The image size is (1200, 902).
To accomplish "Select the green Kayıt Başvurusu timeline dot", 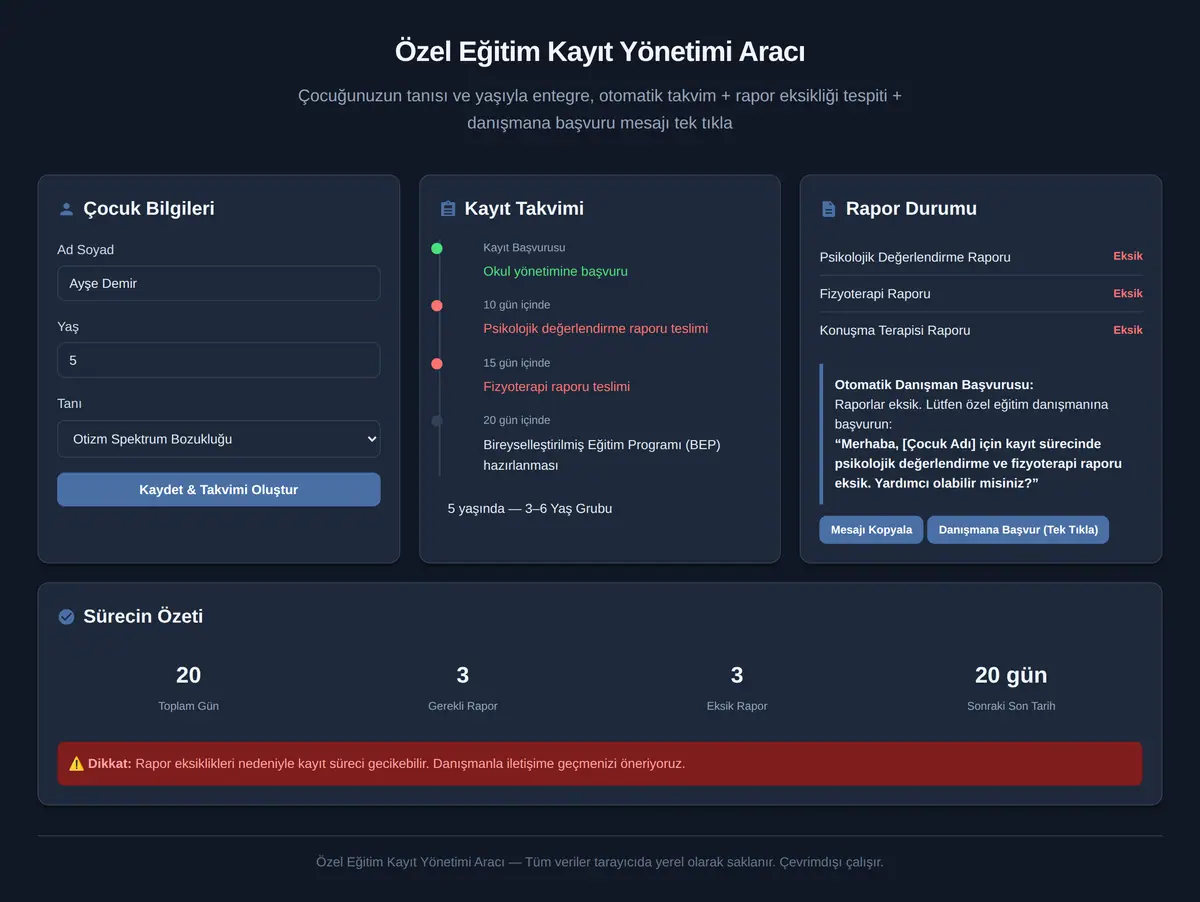I will (x=437, y=248).
